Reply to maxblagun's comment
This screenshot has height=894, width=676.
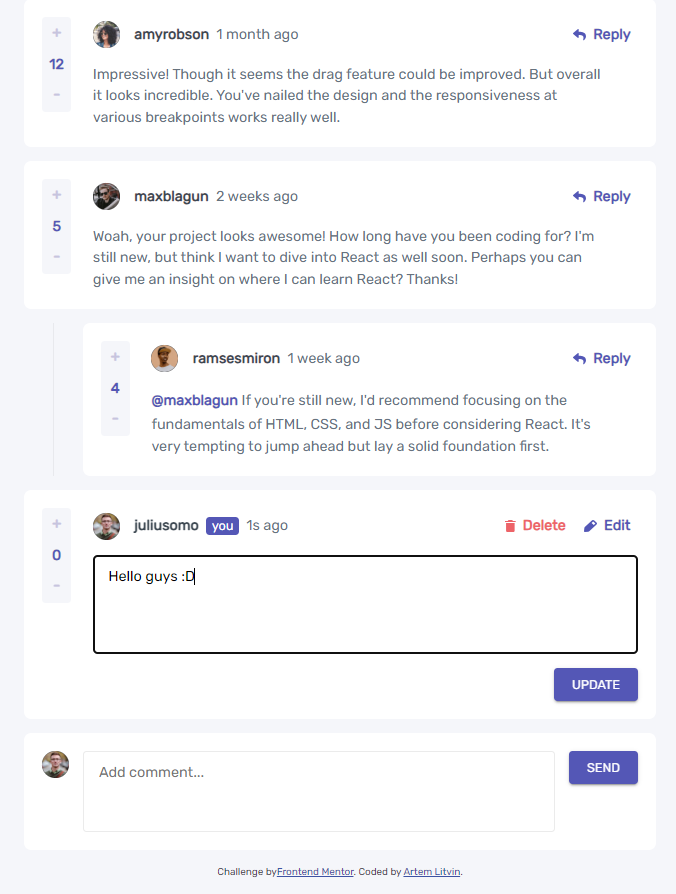coord(601,196)
